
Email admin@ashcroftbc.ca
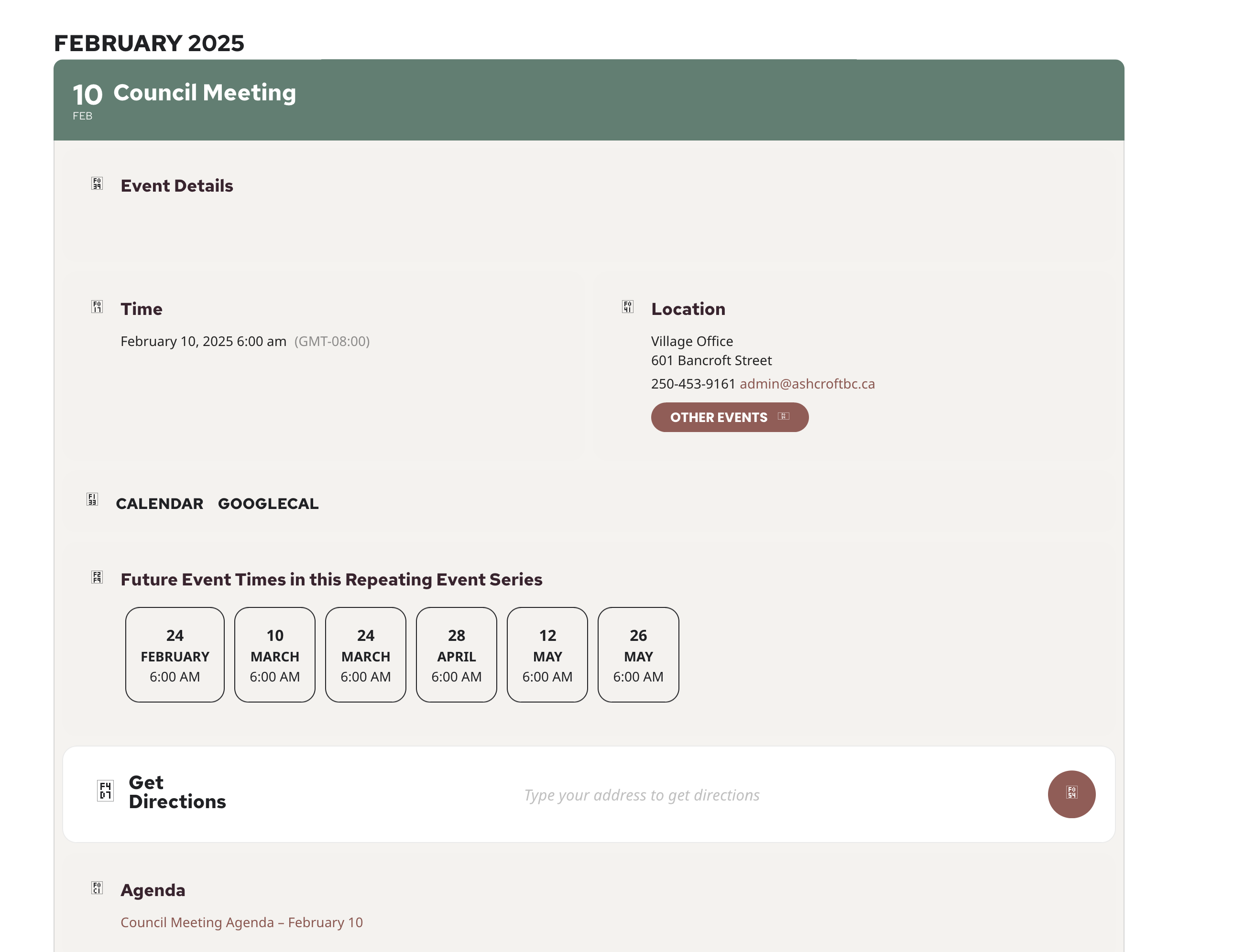pos(807,384)
